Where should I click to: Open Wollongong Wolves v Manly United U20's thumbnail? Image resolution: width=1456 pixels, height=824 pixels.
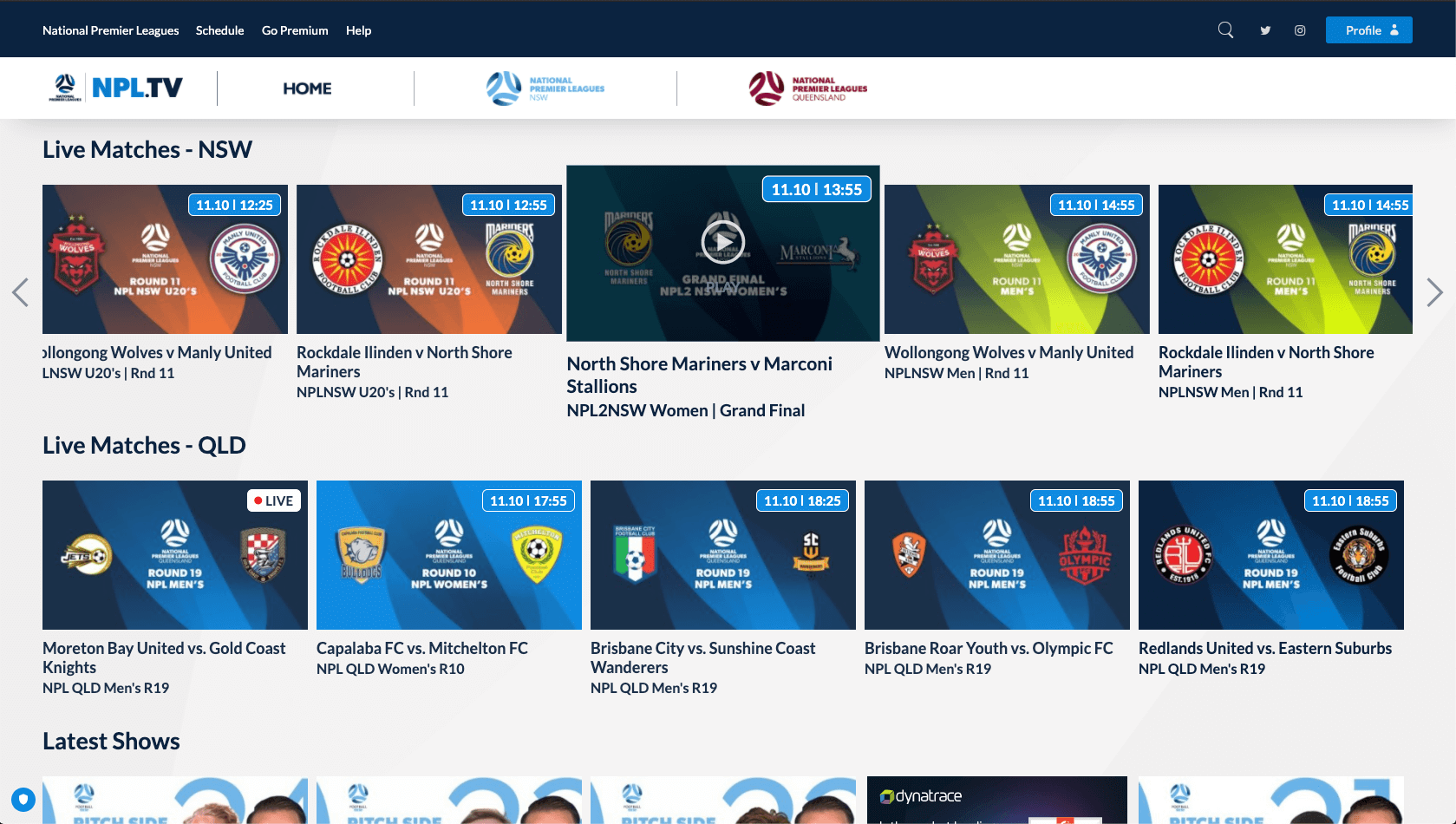pyautogui.click(x=165, y=259)
